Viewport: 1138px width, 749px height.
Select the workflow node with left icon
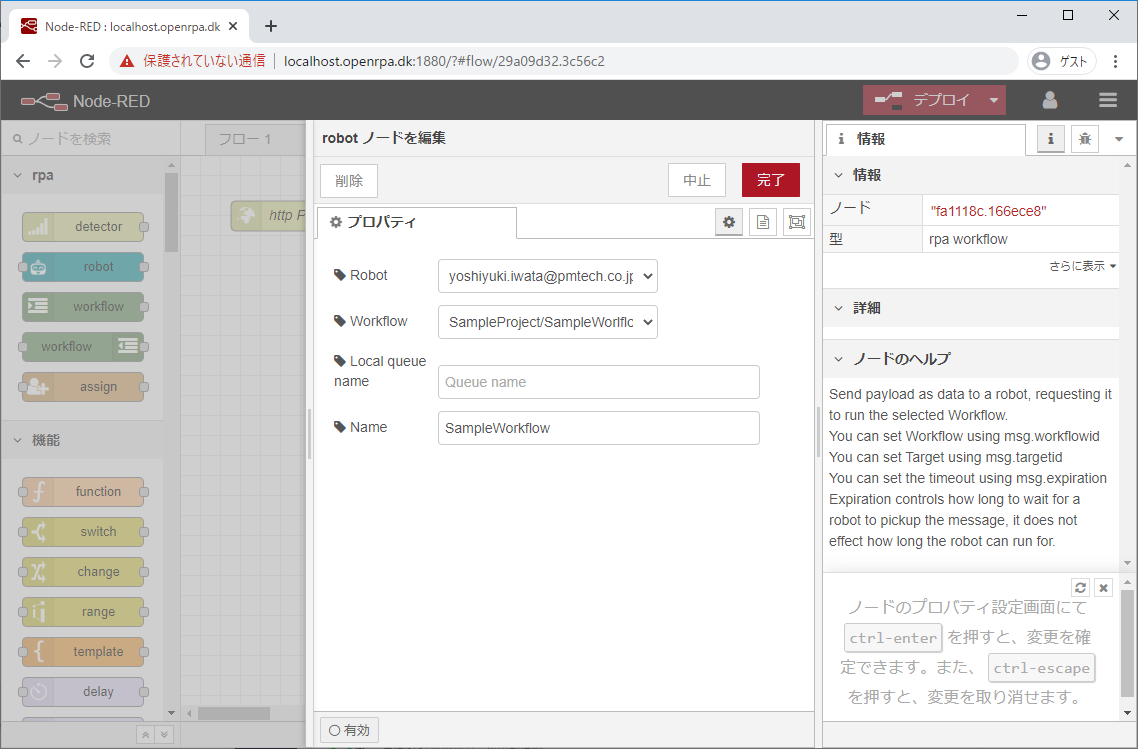pyautogui.click(x=83, y=306)
